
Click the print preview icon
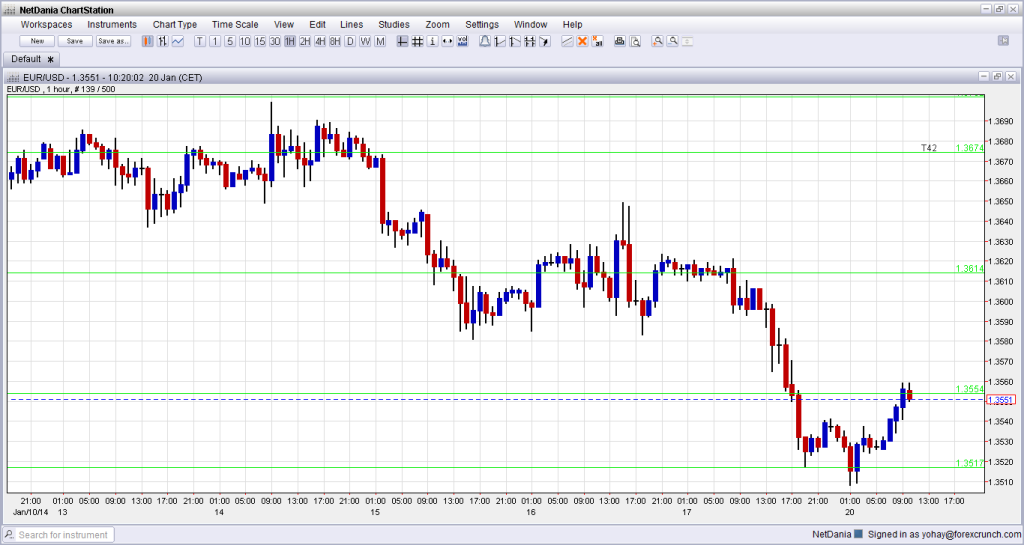635,41
